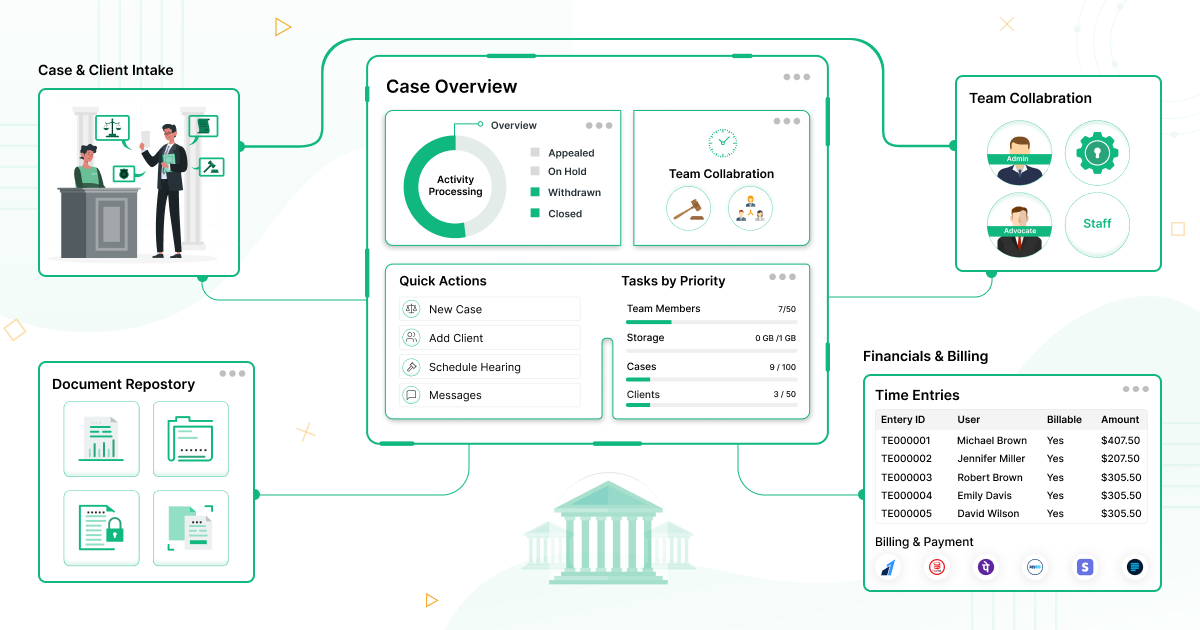Viewport: 1200px width, 630px height.
Task: Click the 7/50 Team Members value
Action: 787,309
